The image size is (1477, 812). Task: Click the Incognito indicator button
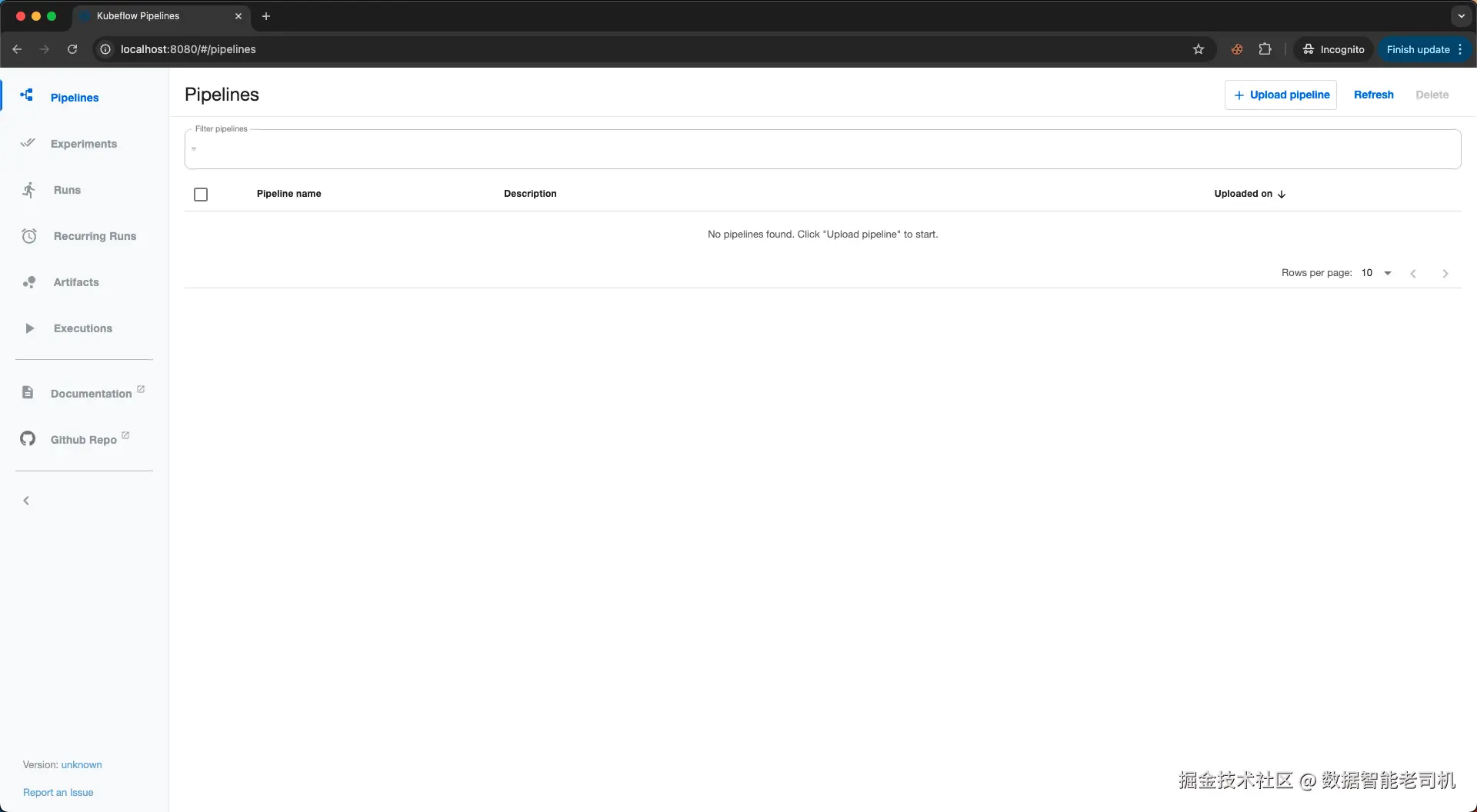click(1334, 49)
